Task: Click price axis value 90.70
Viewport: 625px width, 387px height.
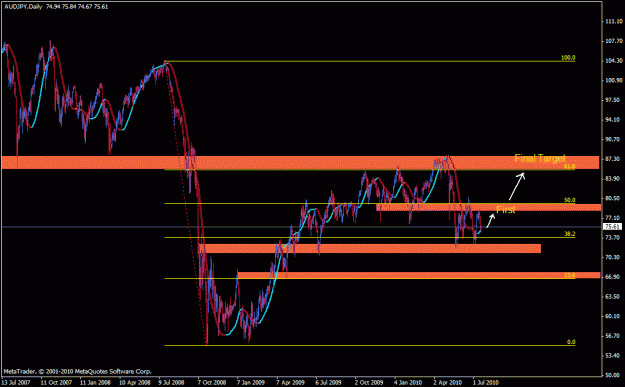Action: click(614, 139)
